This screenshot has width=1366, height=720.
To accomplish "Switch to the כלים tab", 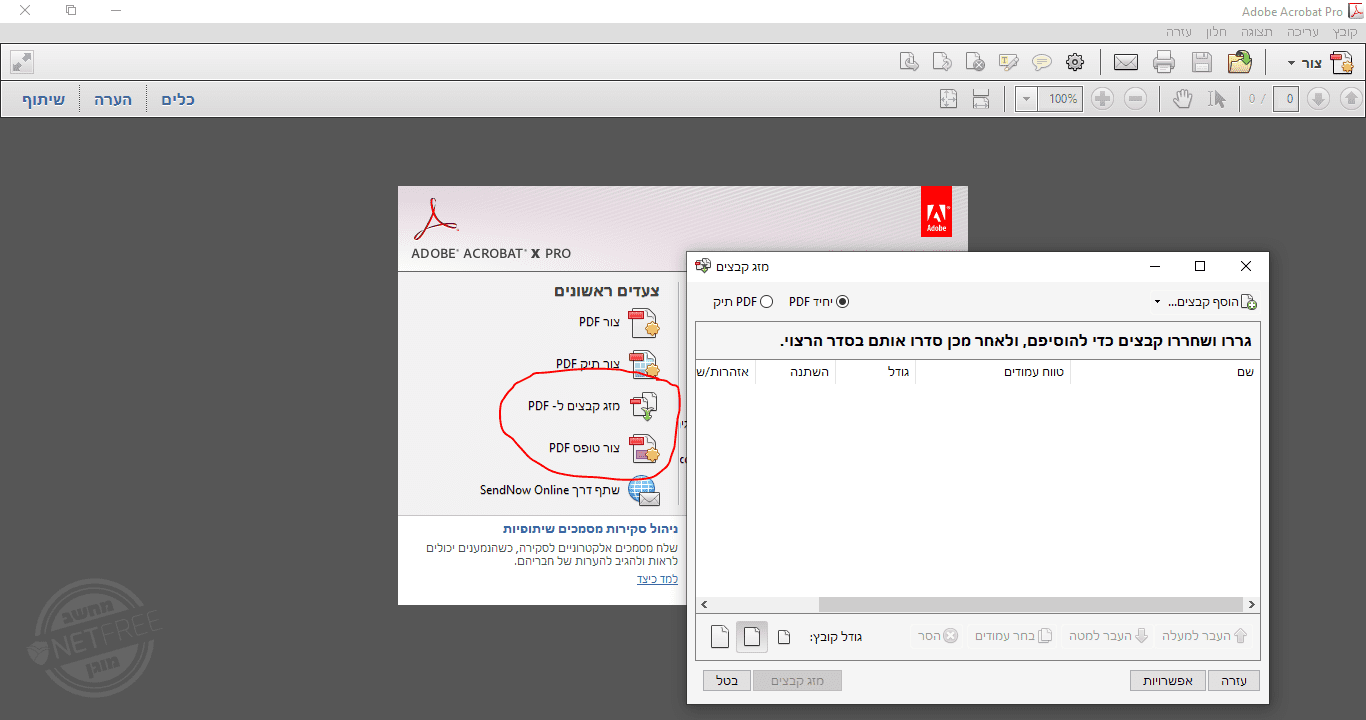I will (177, 98).
